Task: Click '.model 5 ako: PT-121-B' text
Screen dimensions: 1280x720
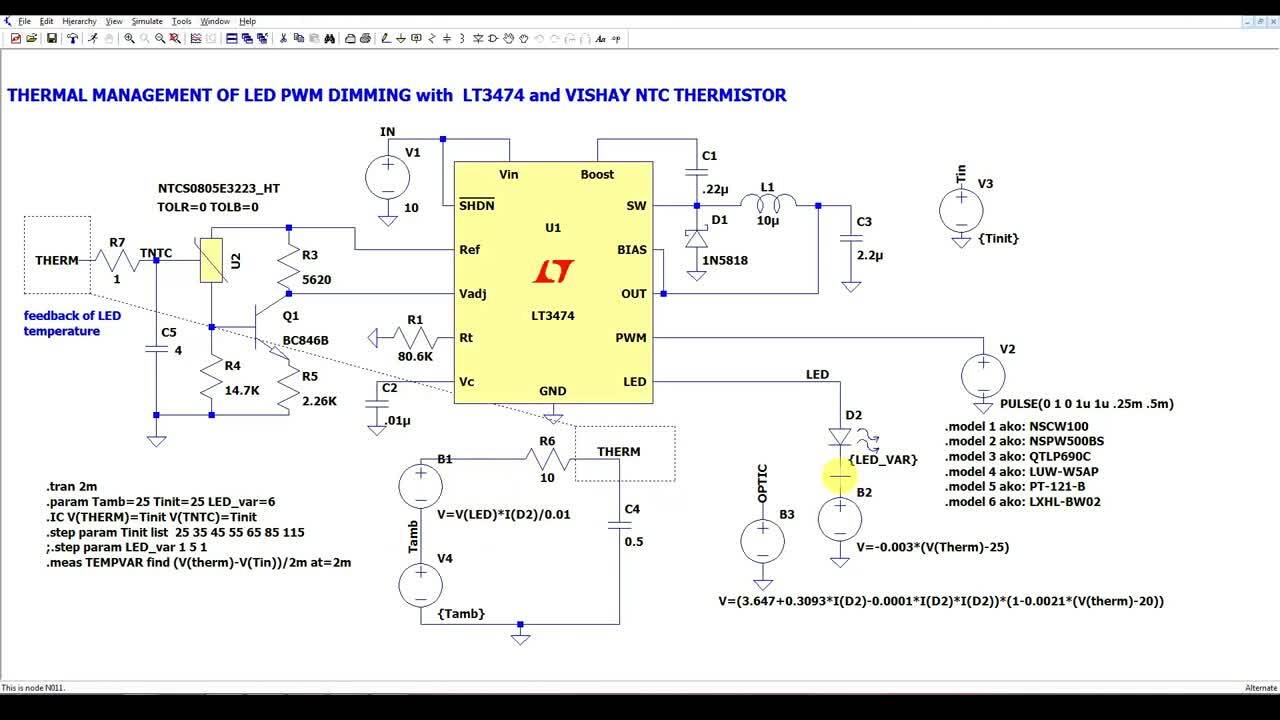Action: tap(1015, 487)
